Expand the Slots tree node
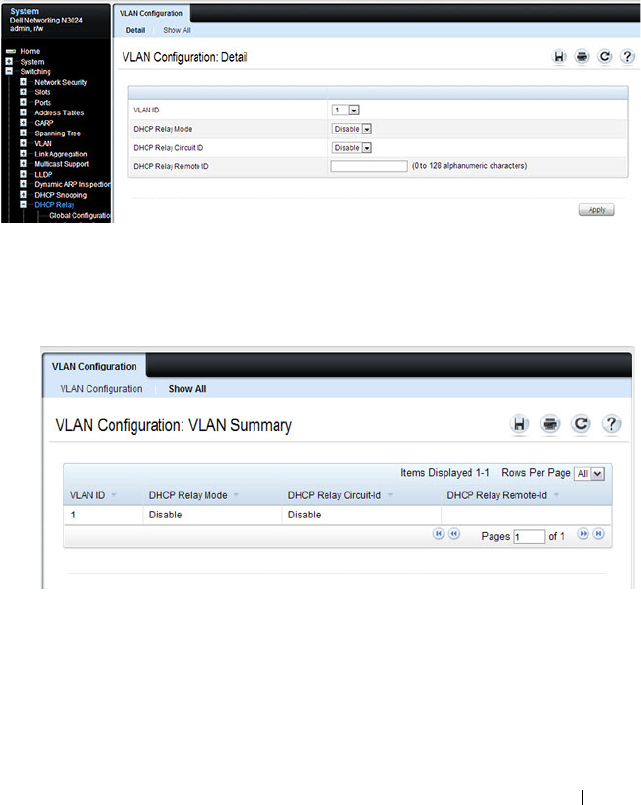The image size is (641, 805). [x=23, y=92]
